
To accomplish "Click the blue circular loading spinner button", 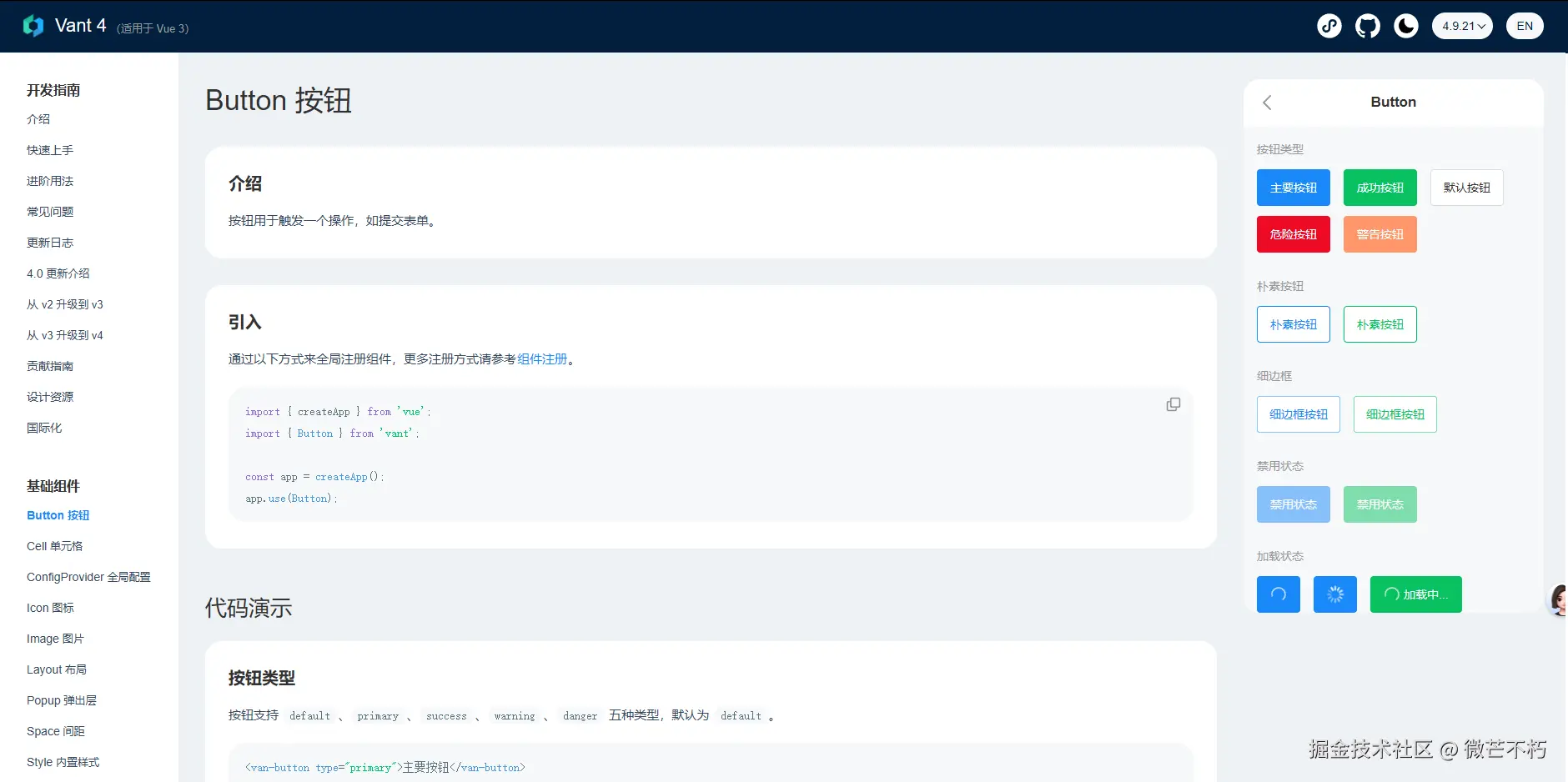I will click(x=1279, y=594).
